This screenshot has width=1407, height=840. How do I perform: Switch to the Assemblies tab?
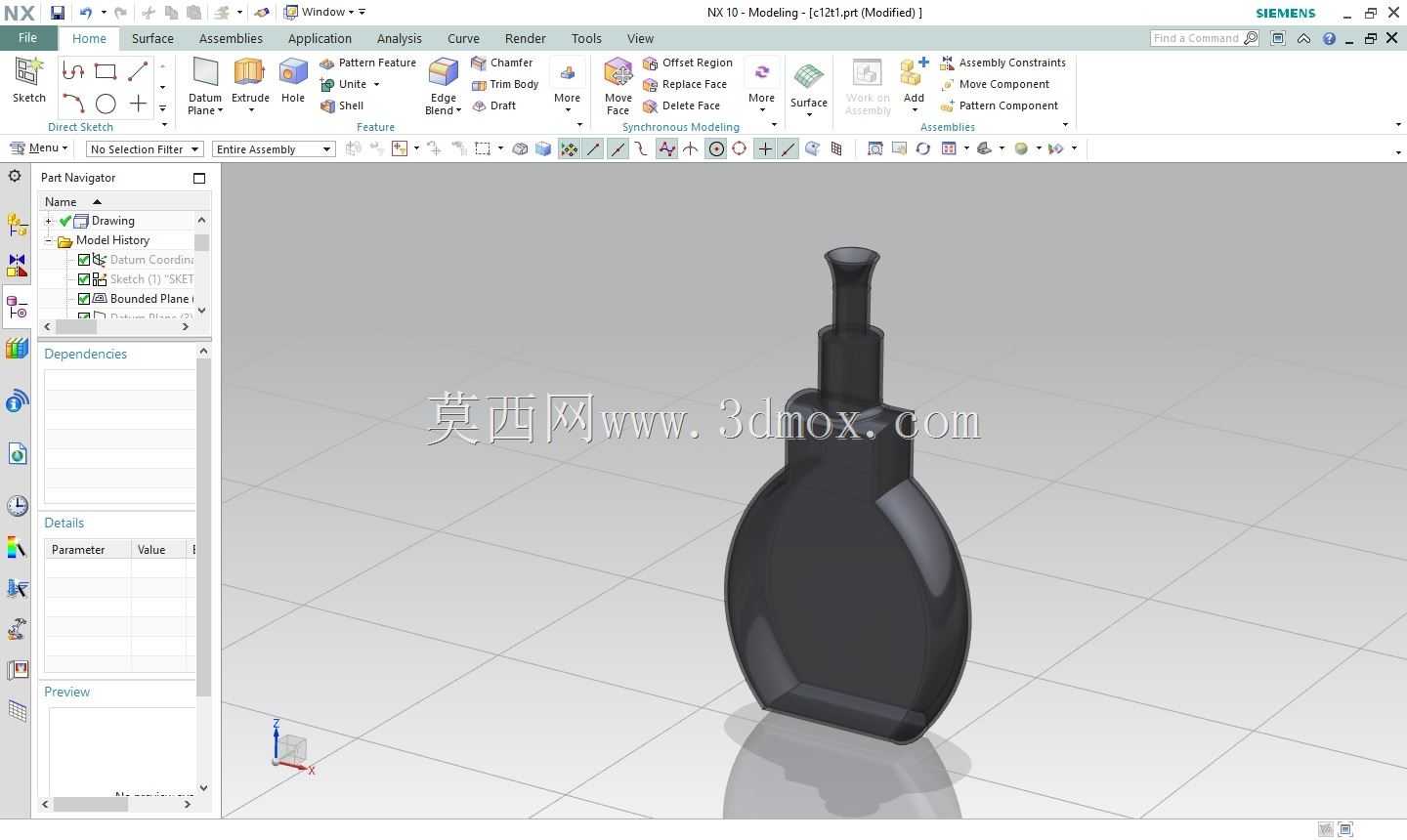231,38
